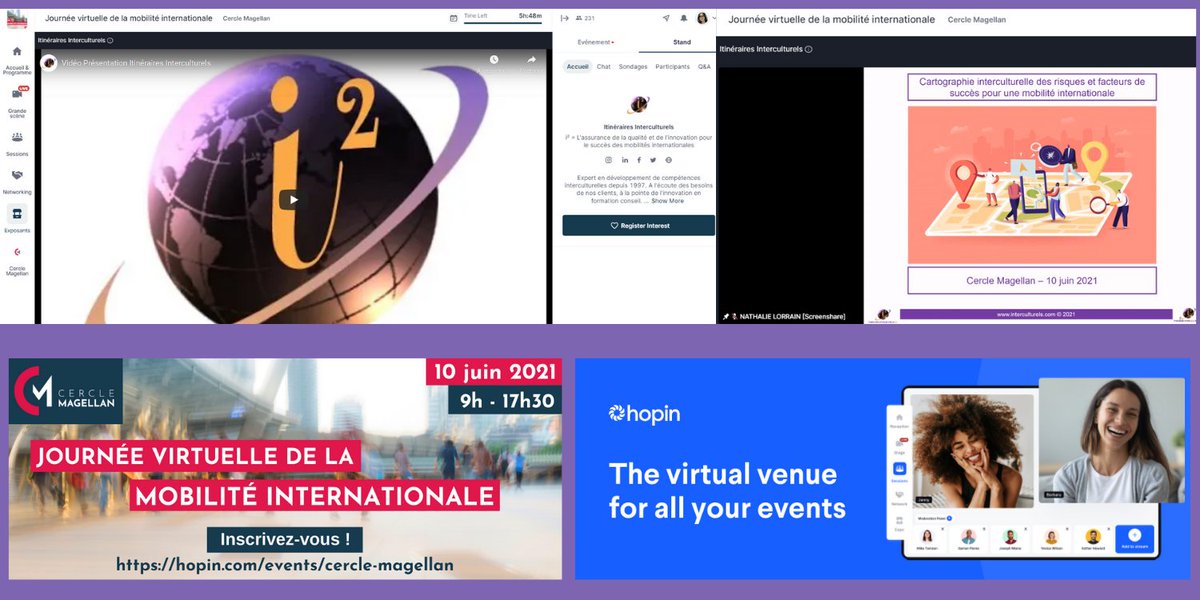Click Cercle Magellan in left window header

tap(246, 18)
